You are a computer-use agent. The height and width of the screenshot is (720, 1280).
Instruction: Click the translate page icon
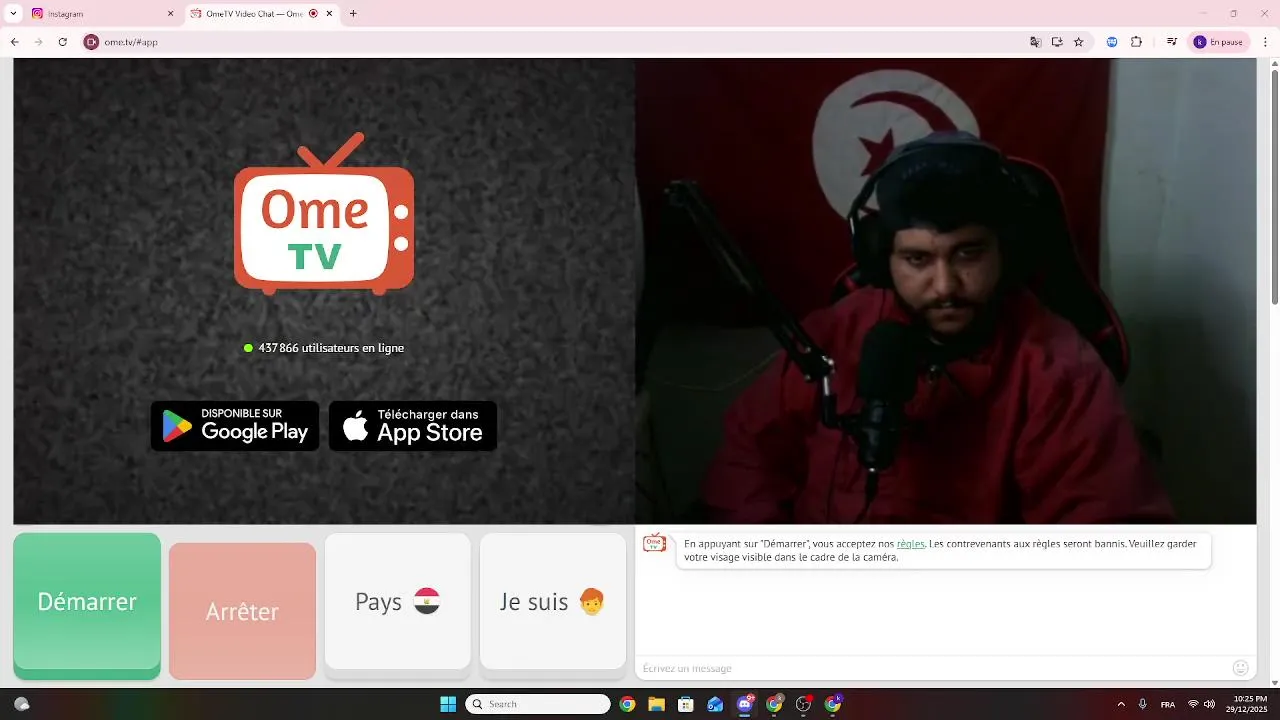click(1035, 42)
